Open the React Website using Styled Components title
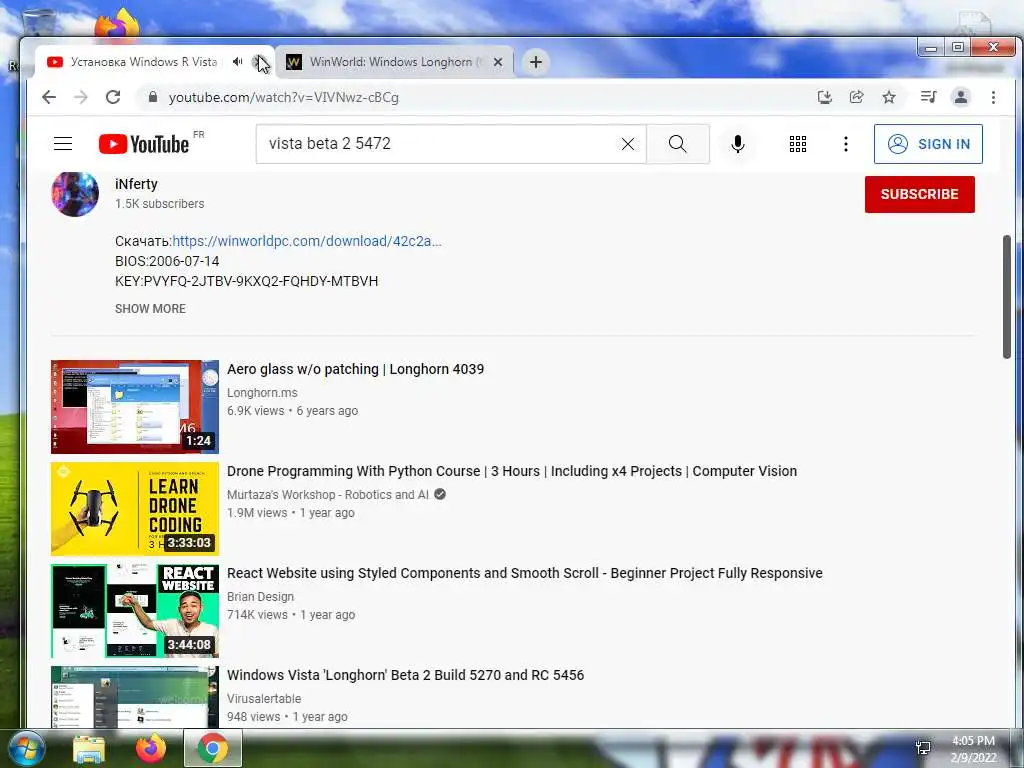The image size is (1024, 768). (x=524, y=573)
